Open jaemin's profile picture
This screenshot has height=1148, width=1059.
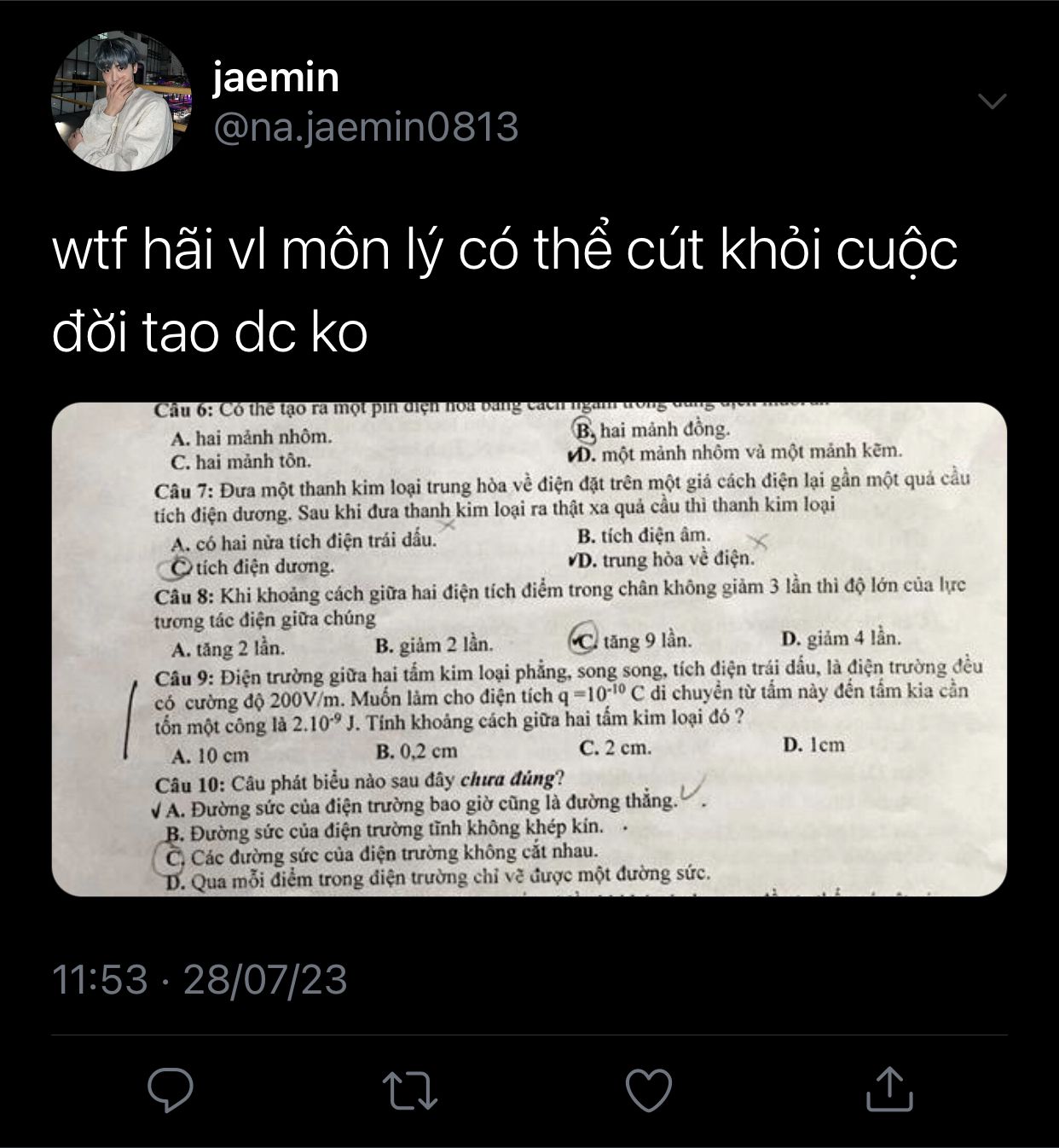pyautogui.click(x=121, y=101)
